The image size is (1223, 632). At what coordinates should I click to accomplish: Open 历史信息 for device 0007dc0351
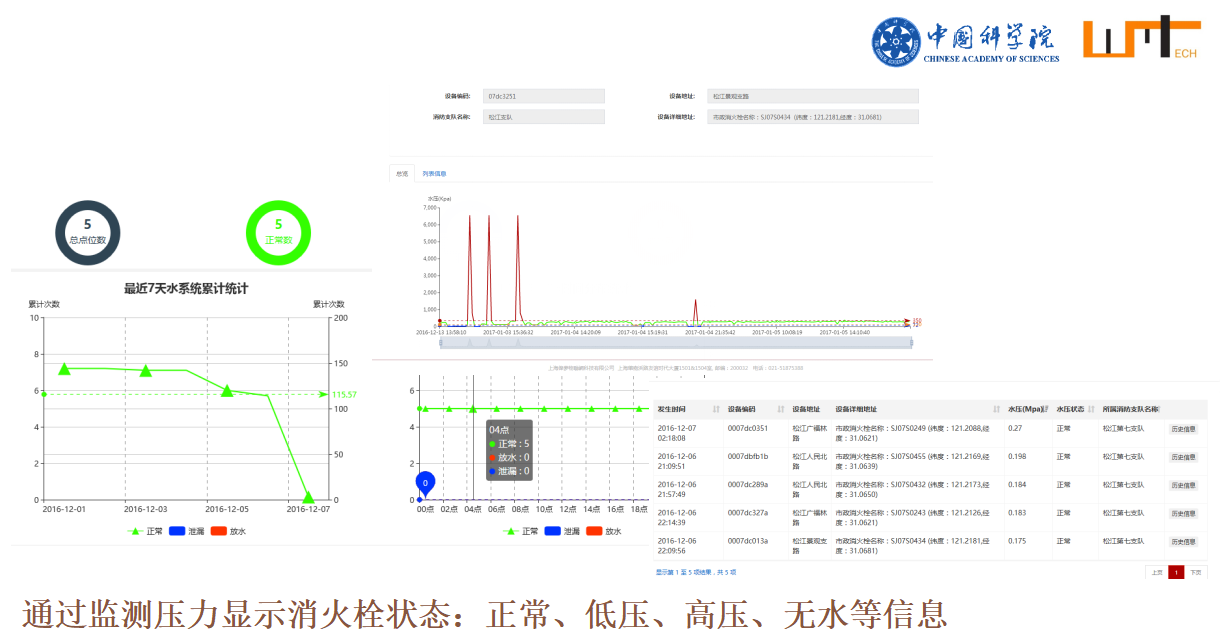(x=1183, y=429)
